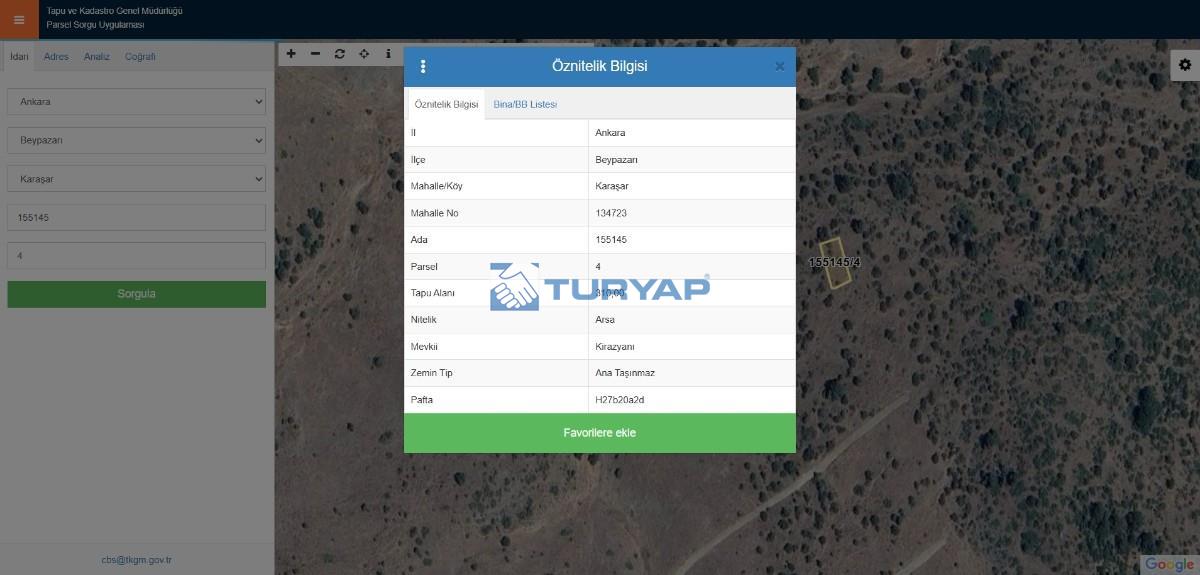Click the cbs@tkgm.gov.tr email link

[136, 560]
